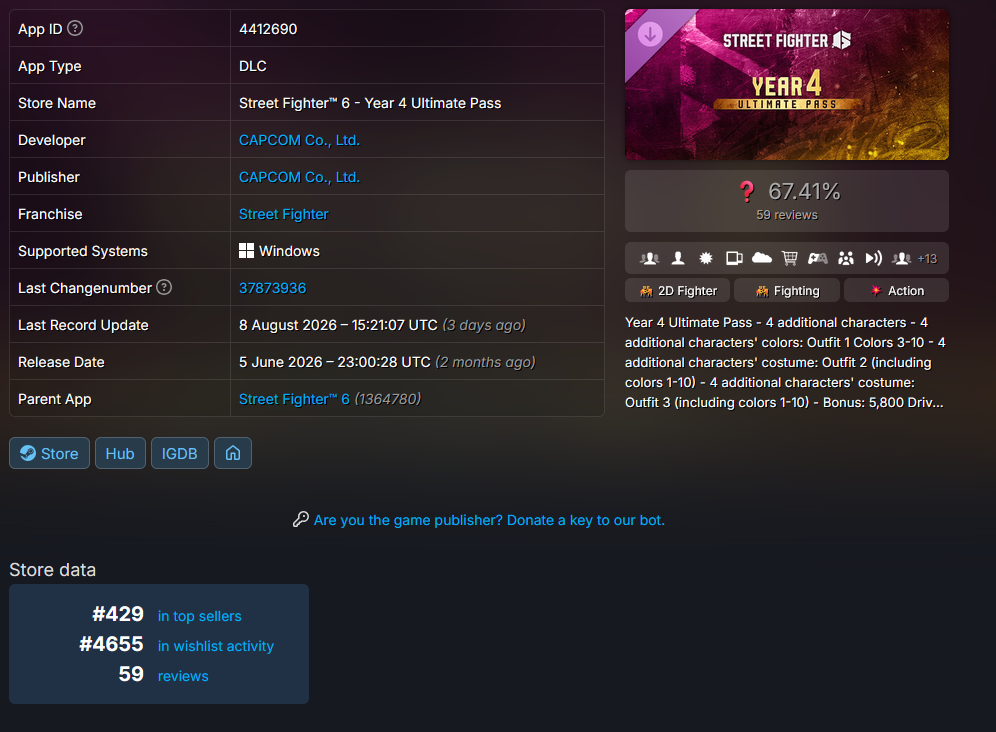
Task: Click the remote play screens category icon
Action: coord(734,258)
